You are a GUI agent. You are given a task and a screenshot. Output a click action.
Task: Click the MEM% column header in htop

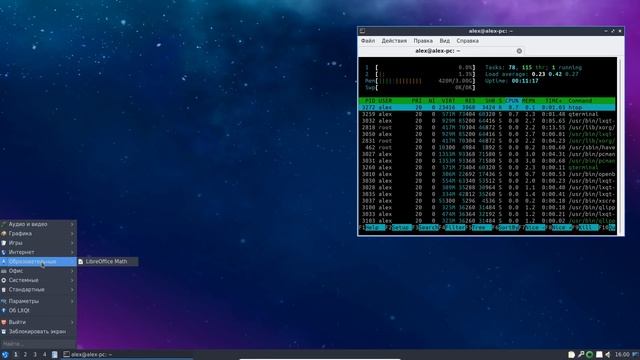(529, 101)
